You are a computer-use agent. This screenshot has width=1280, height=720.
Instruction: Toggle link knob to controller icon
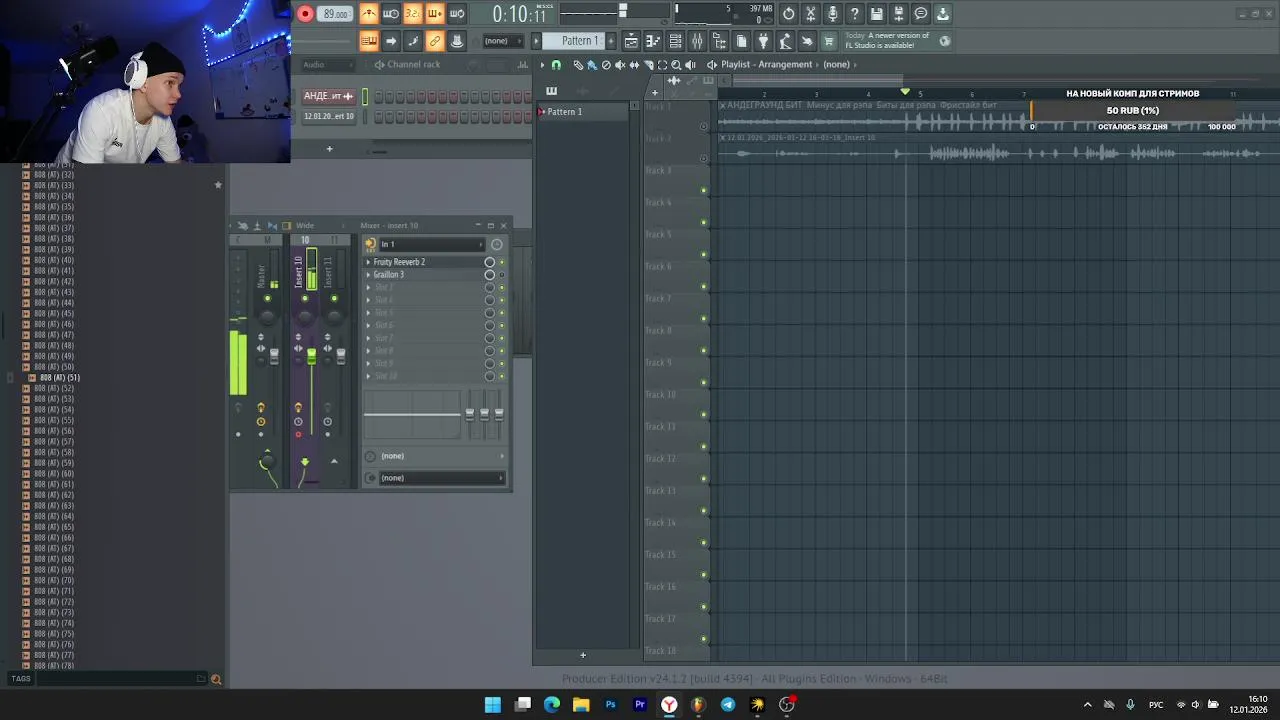435,41
